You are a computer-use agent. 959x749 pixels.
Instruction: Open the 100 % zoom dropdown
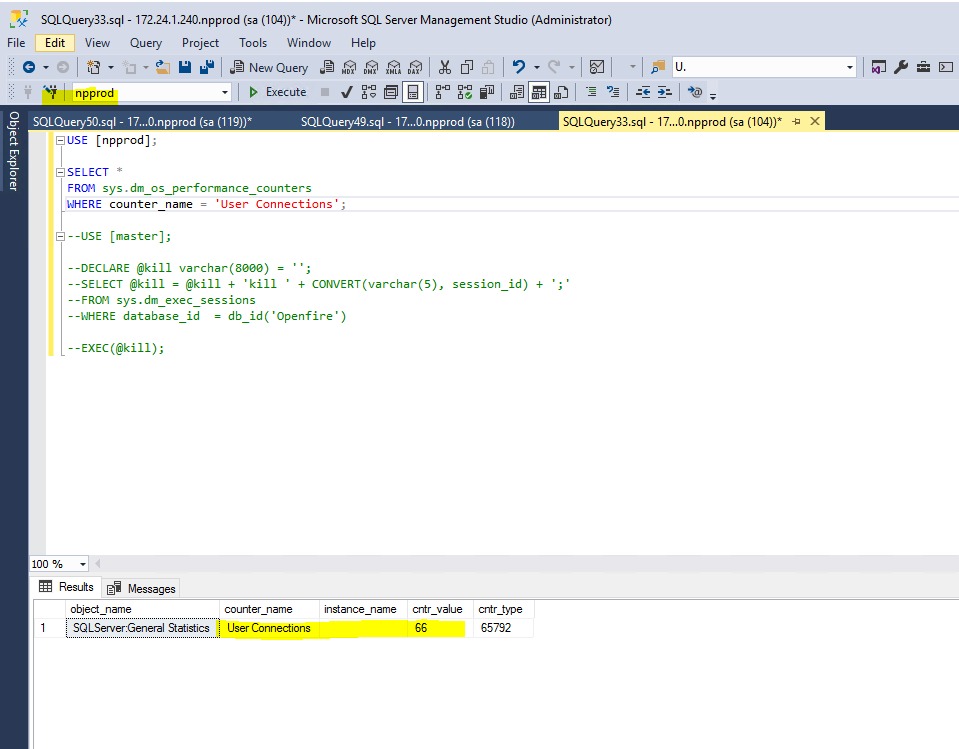[82, 564]
